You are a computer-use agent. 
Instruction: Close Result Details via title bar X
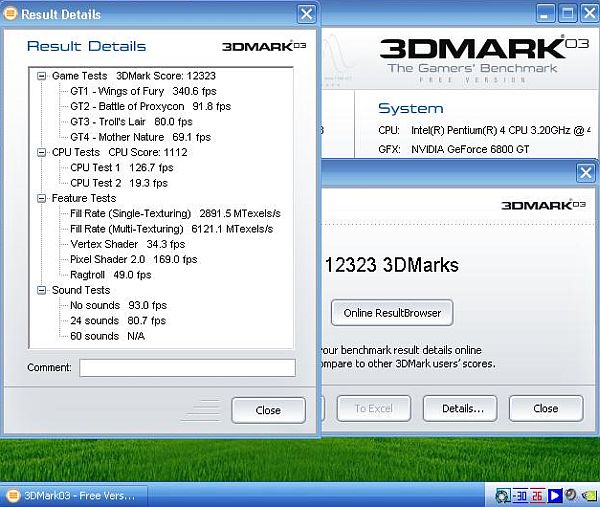point(307,14)
